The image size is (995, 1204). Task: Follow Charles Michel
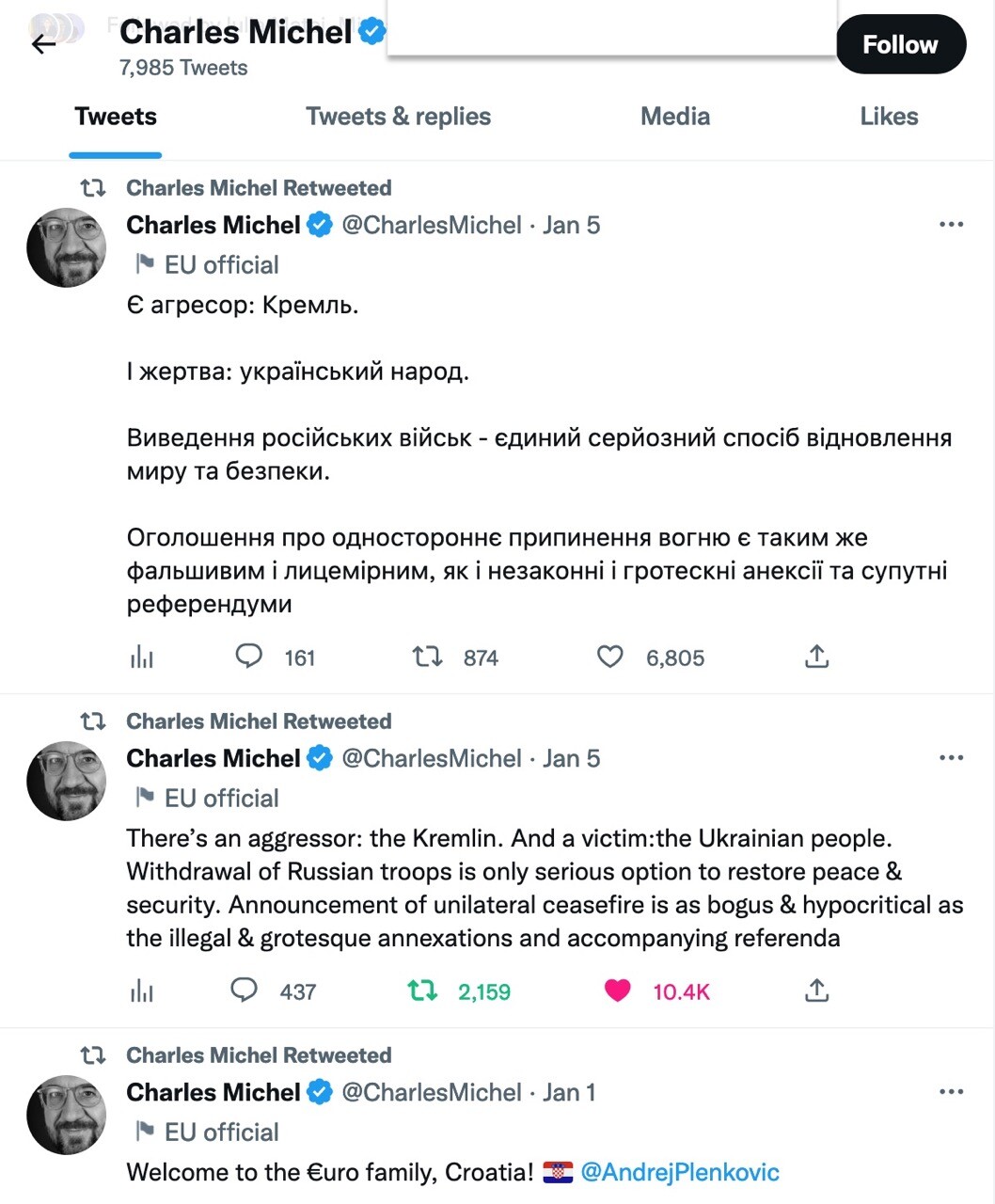(900, 44)
